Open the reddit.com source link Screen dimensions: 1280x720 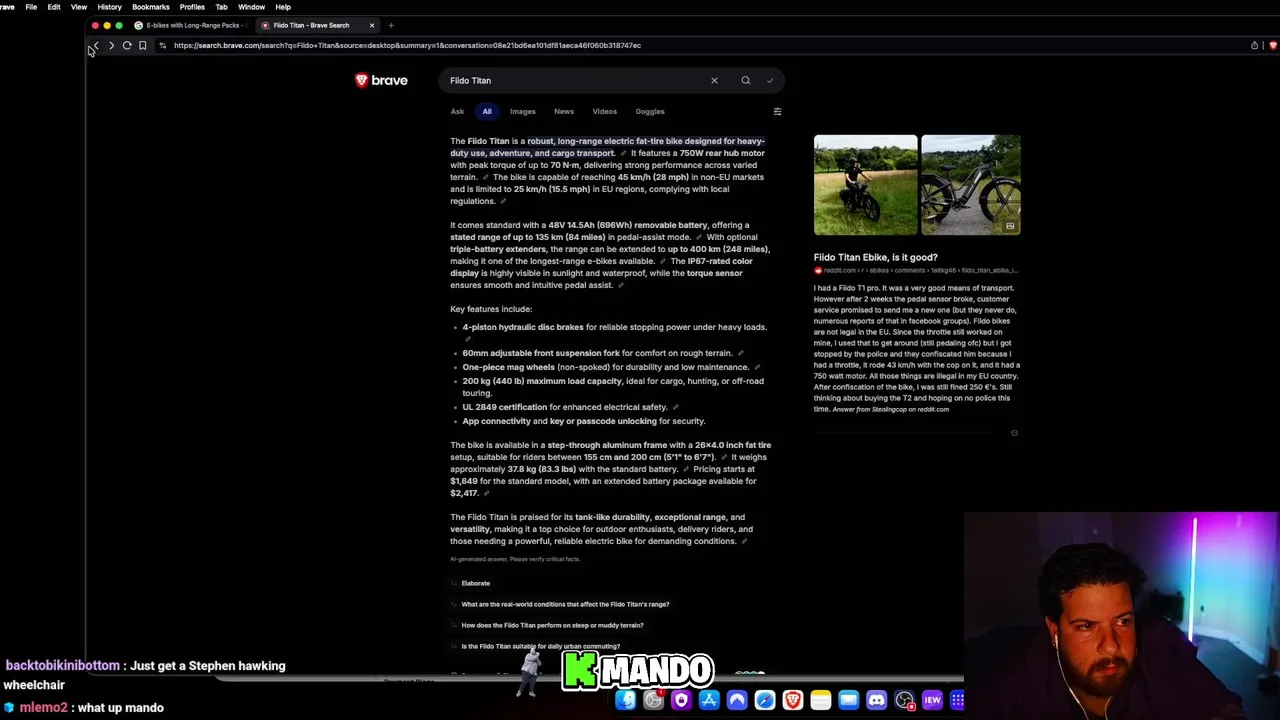coord(915,270)
